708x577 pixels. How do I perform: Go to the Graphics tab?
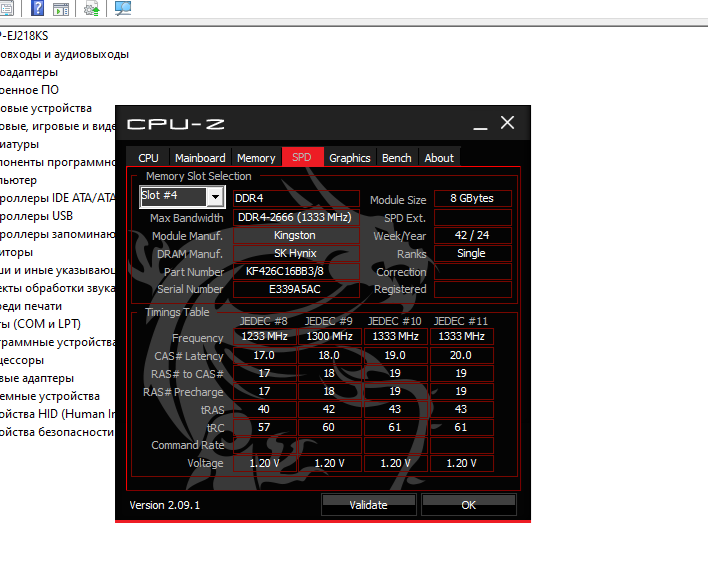pyautogui.click(x=349, y=158)
